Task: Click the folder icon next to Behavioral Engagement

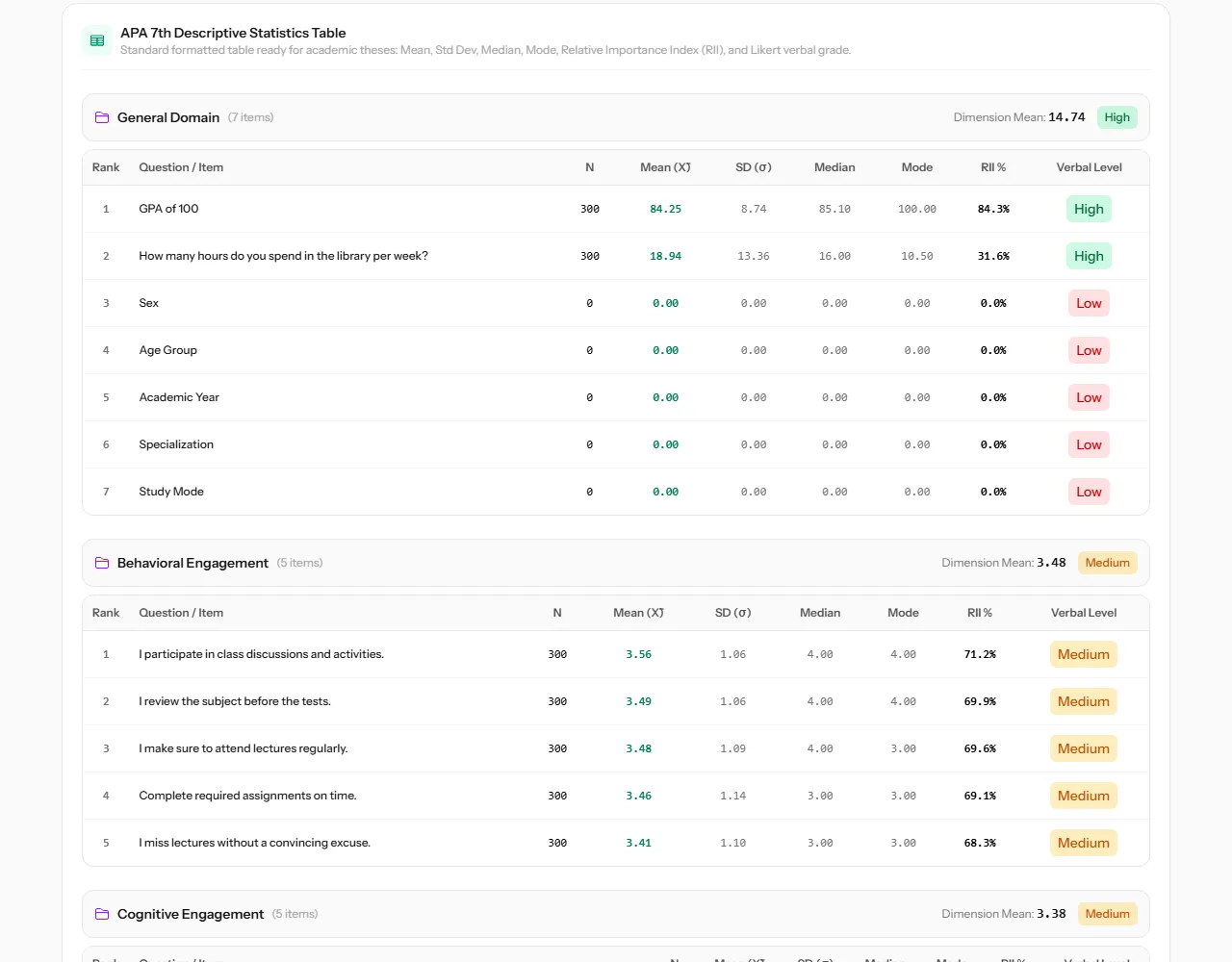Action: click(102, 563)
